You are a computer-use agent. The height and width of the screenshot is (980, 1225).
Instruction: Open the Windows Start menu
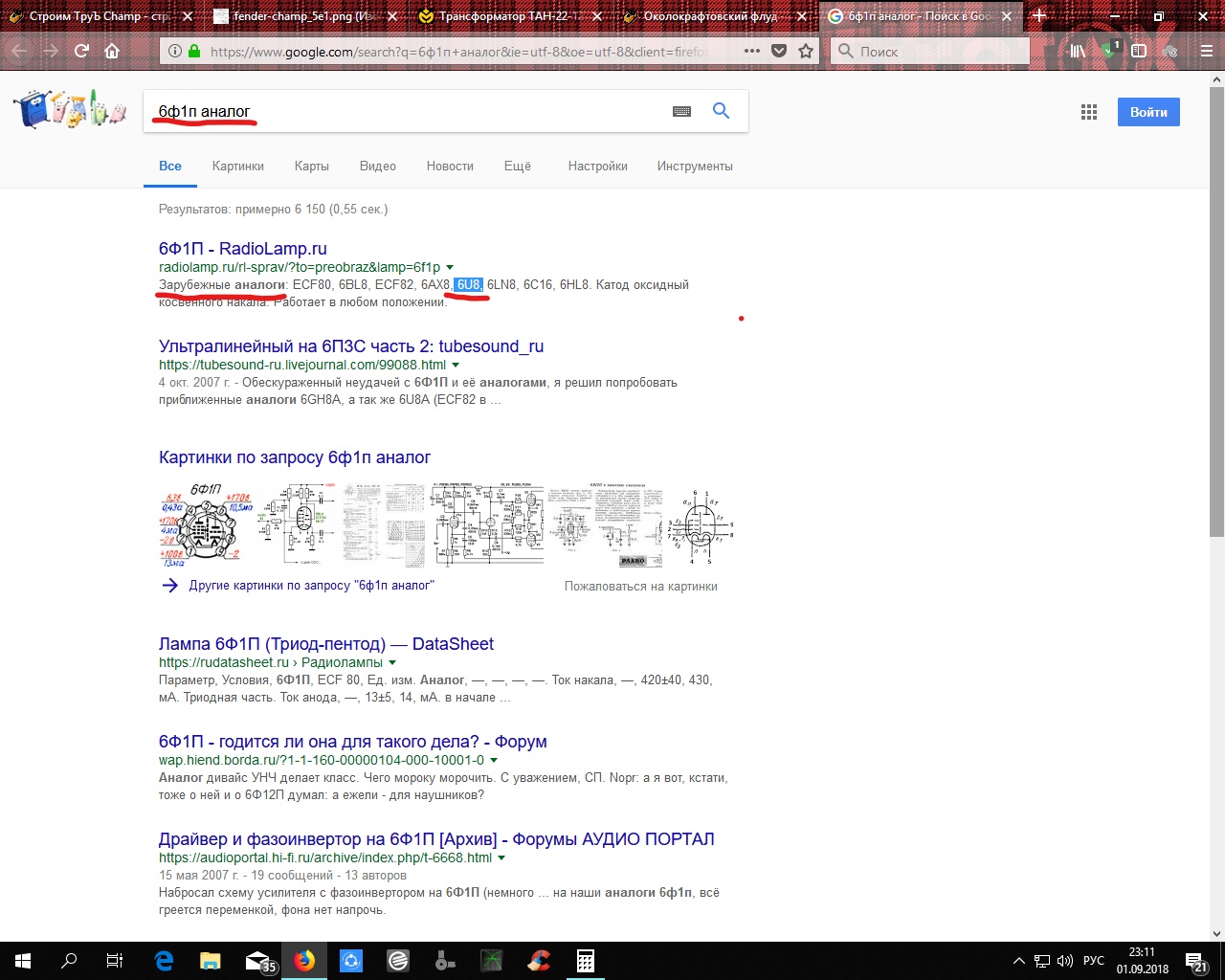[x=22, y=961]
